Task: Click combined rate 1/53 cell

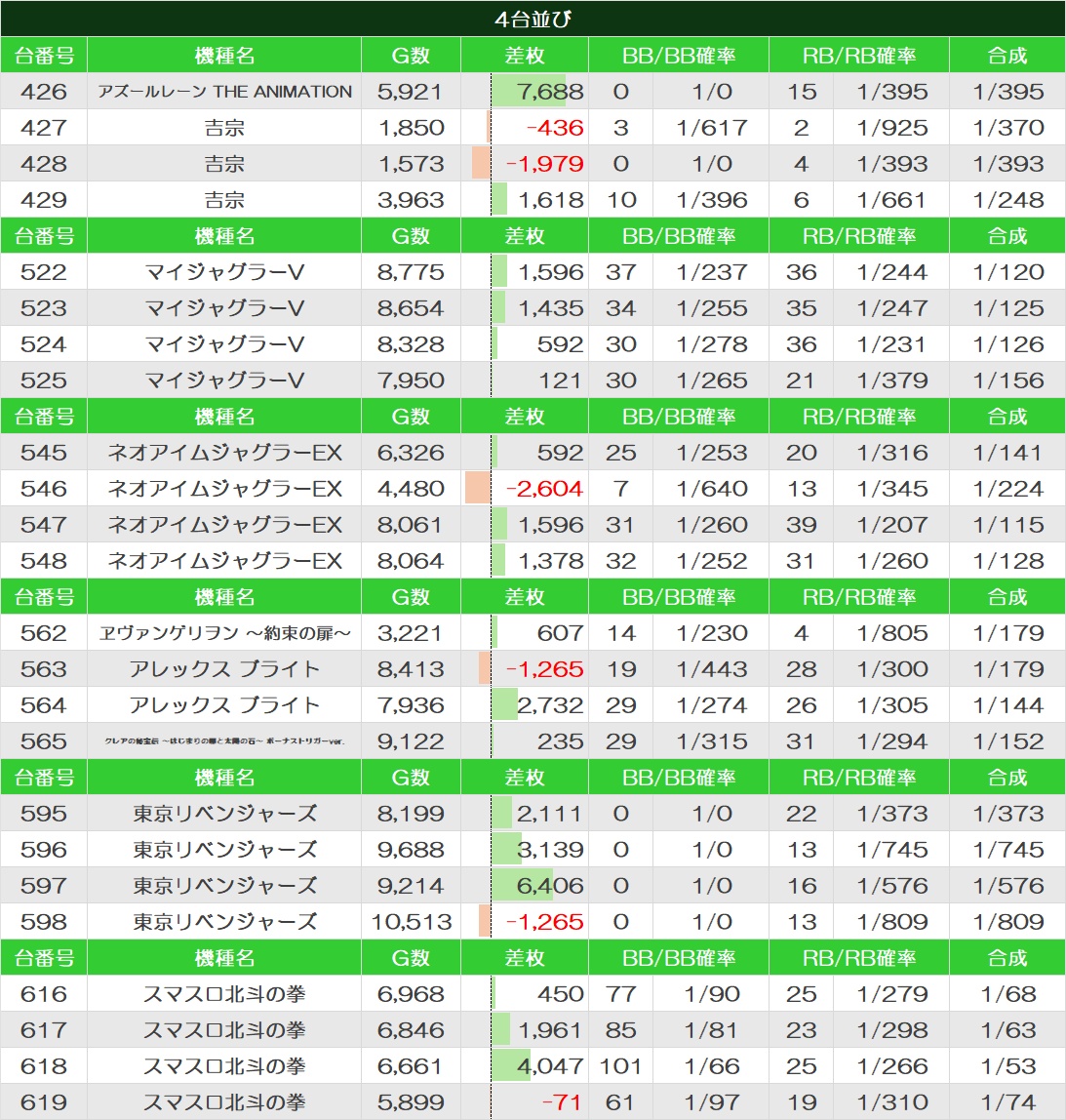Action: click(1007, 1065)
